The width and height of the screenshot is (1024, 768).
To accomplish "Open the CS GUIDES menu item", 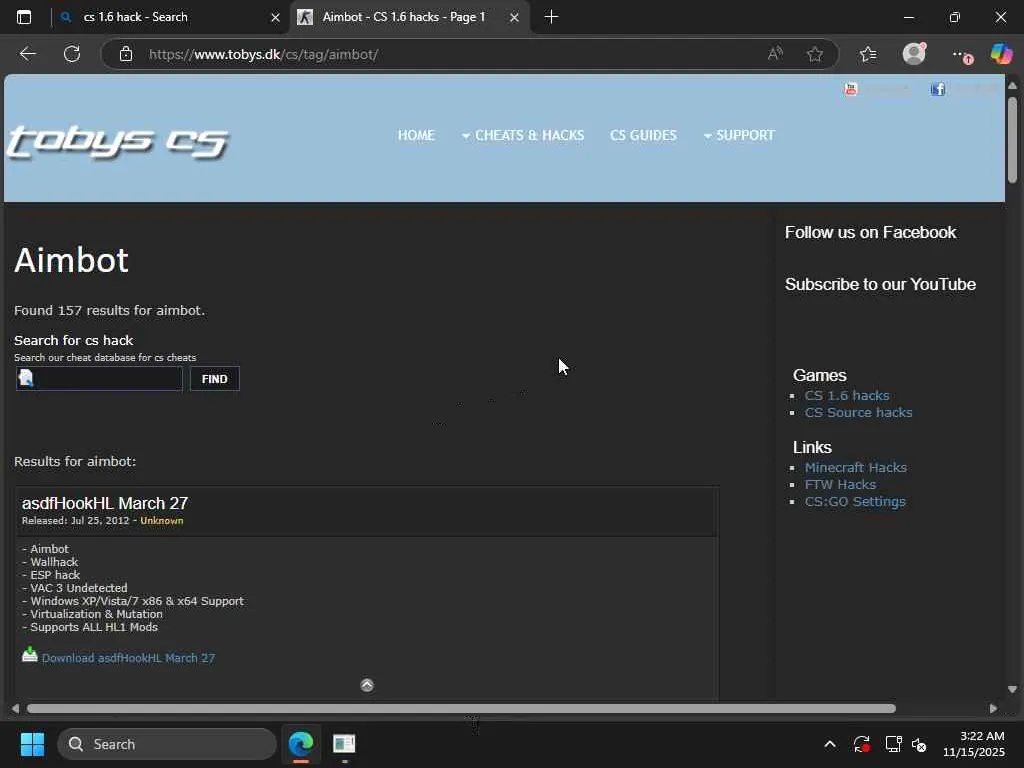I will 643,135.
